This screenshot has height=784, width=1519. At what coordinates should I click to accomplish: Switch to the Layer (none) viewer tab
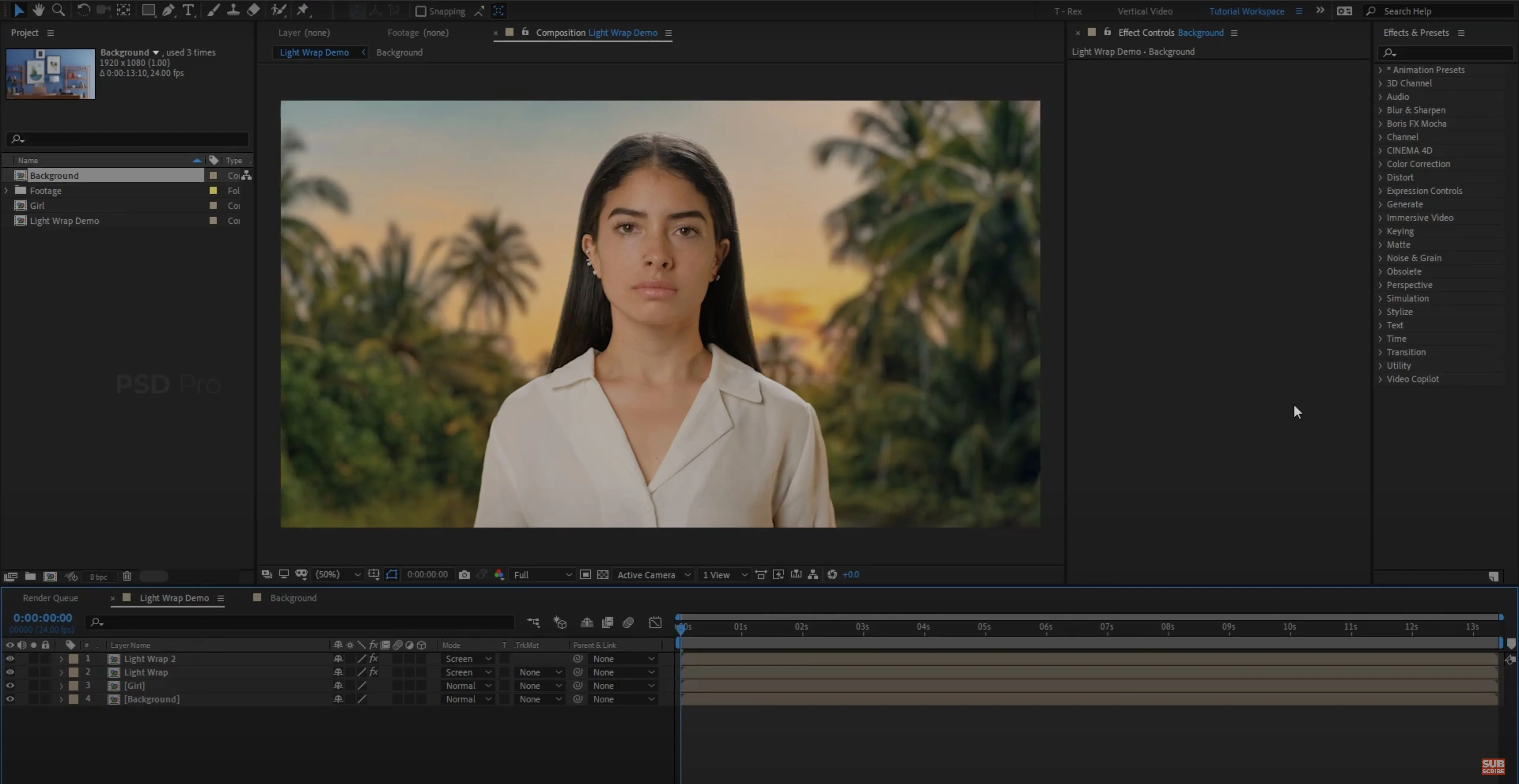304,32
